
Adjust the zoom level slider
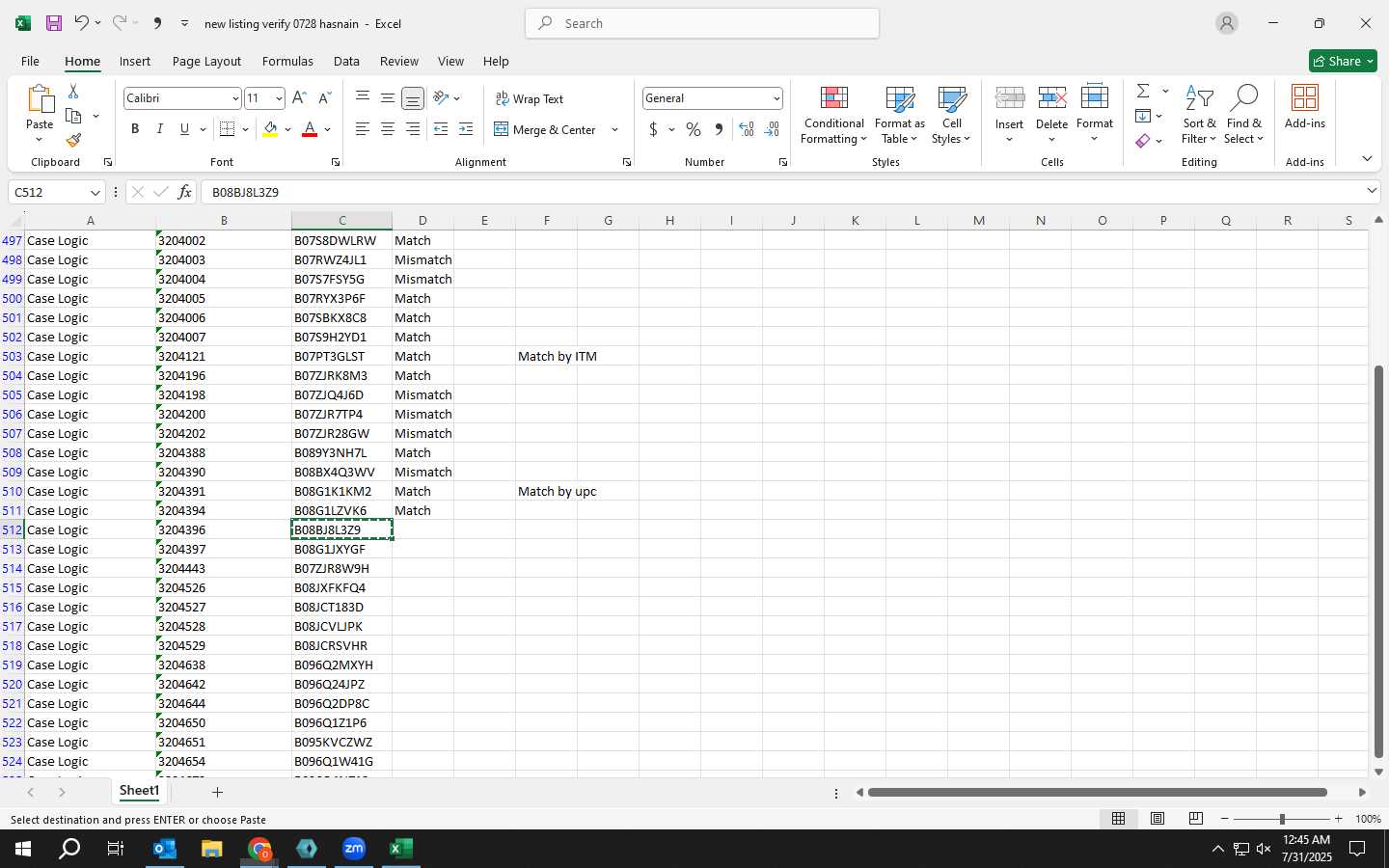point(1282,819)
